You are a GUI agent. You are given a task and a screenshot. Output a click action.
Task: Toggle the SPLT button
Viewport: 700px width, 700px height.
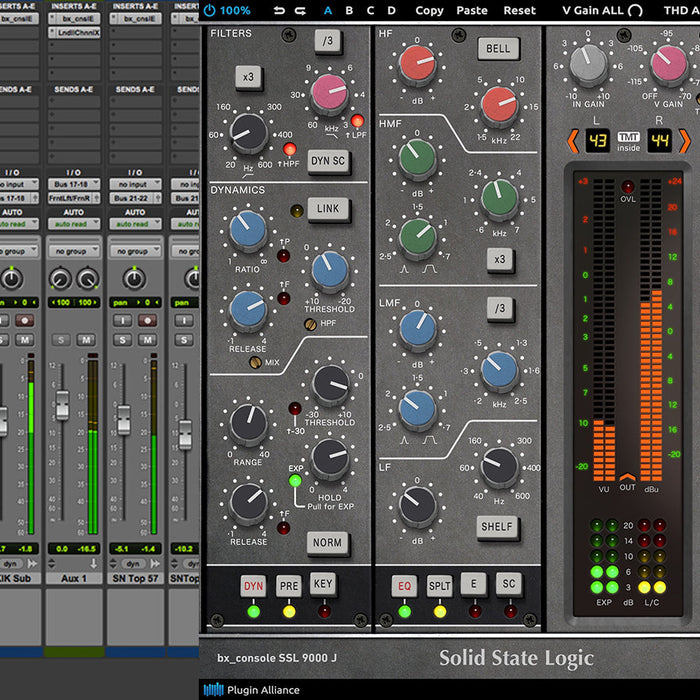click(439, 586)
